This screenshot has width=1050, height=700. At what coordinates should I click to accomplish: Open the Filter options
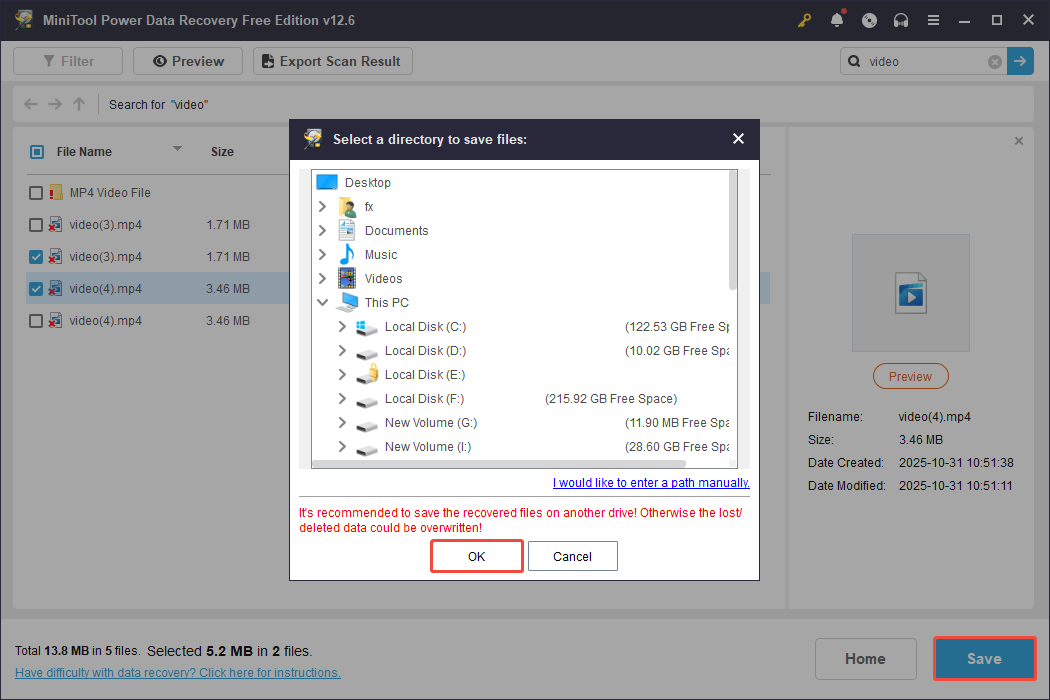67,61
